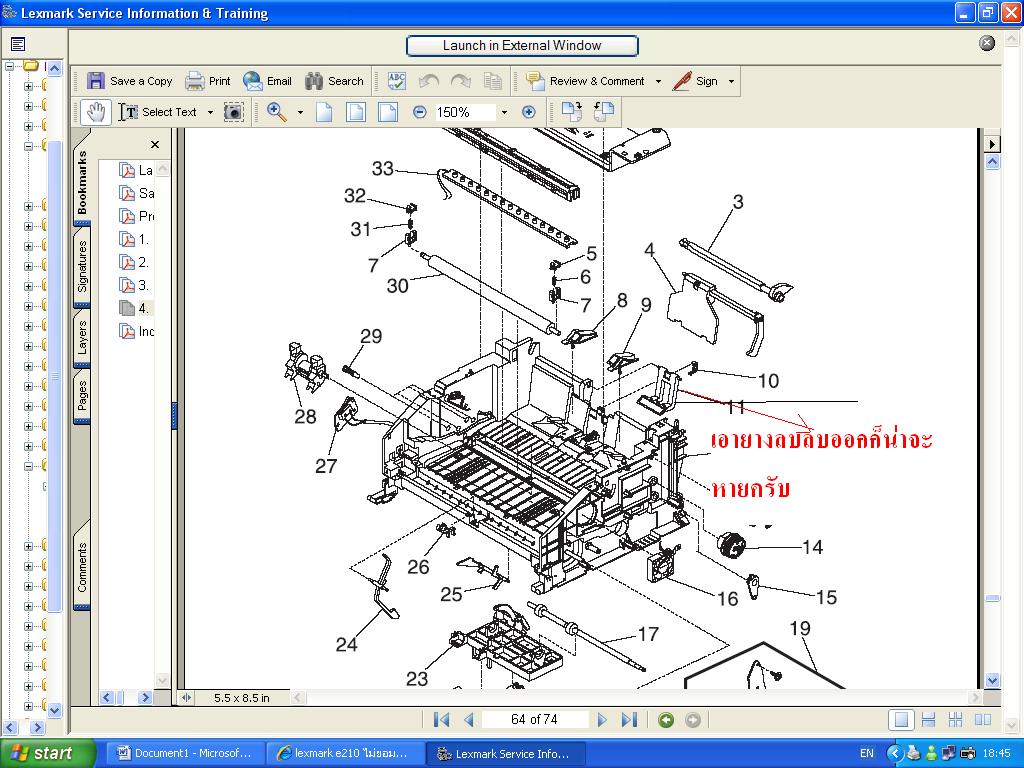Screen dimensions: 1024x768
Task: Switch to Document1 - Microsoft Word in taskbar
Action: [x=184, y=754]
